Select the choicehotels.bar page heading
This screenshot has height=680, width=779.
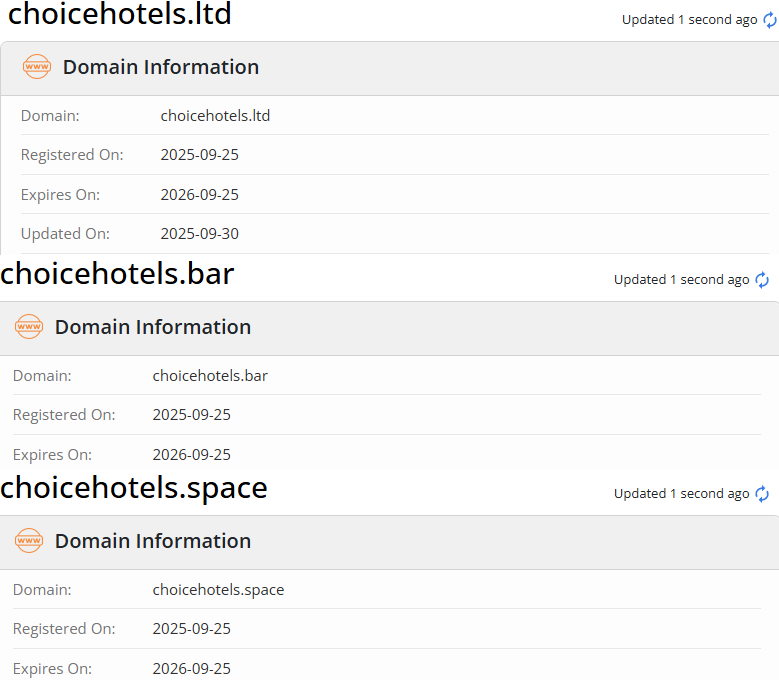coord(117,274)
